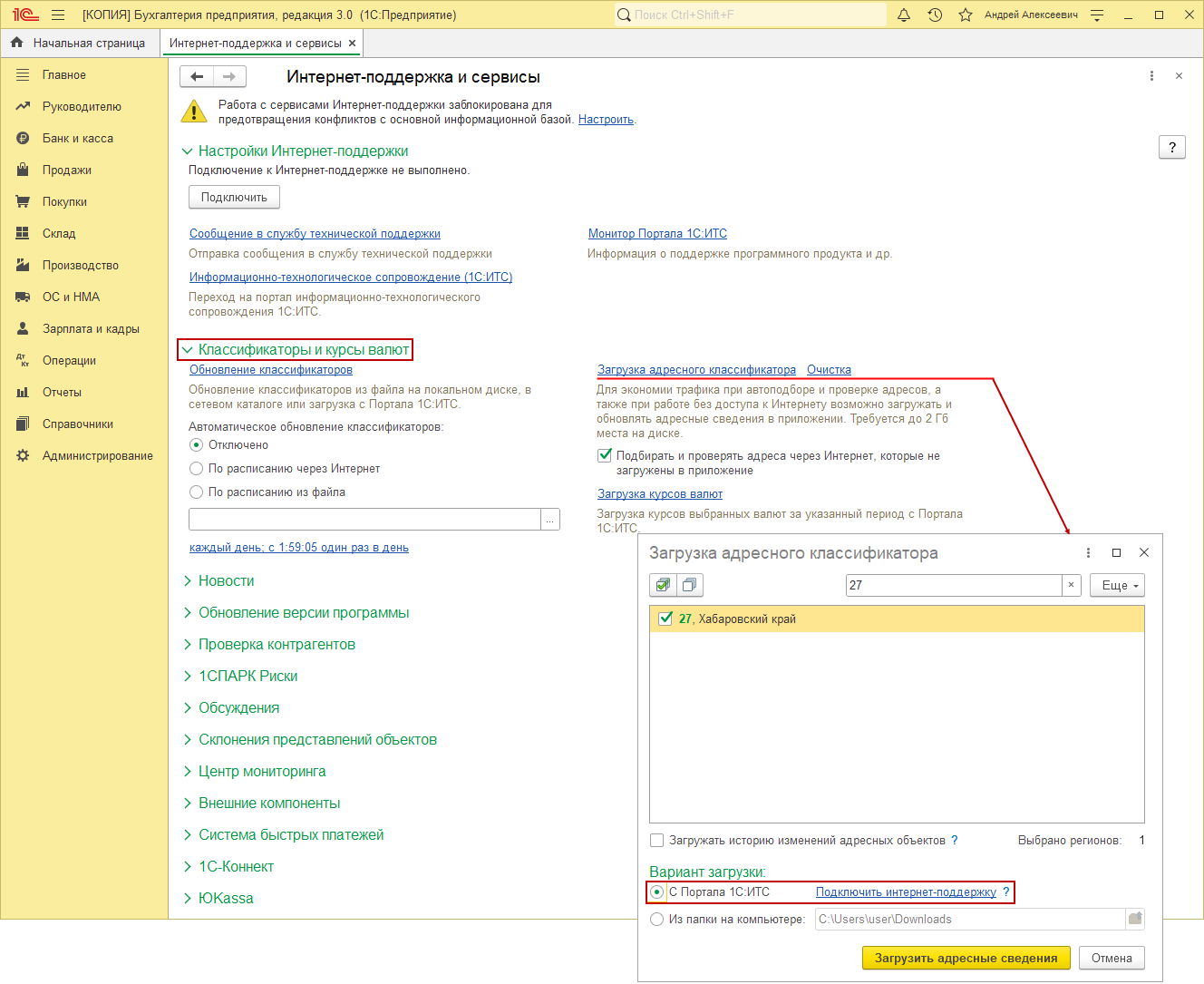Go back with the left arrow button
The width and height of the screenshot is (1204, 984).
197,77
